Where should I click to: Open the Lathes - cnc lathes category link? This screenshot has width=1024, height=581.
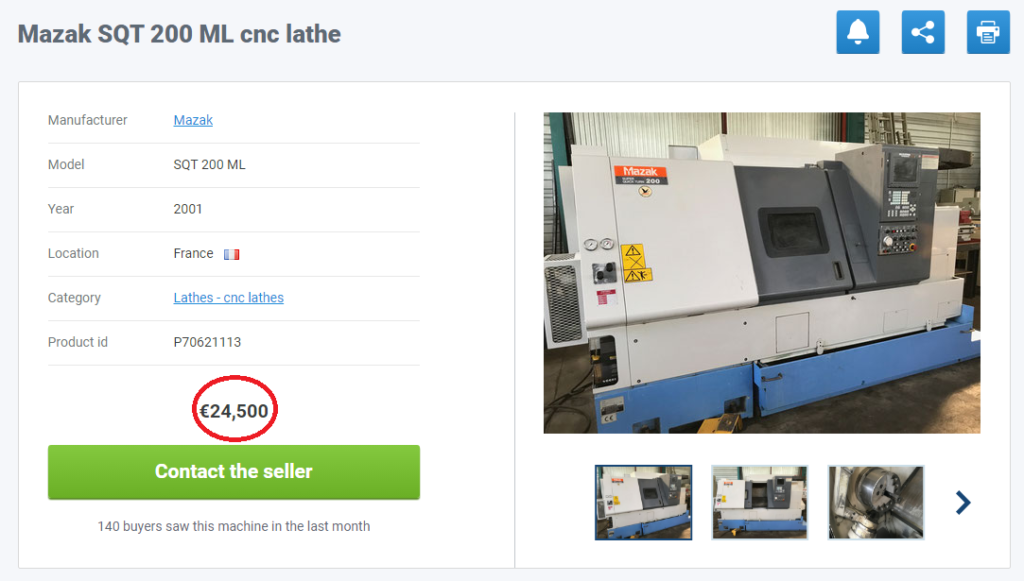229,298
